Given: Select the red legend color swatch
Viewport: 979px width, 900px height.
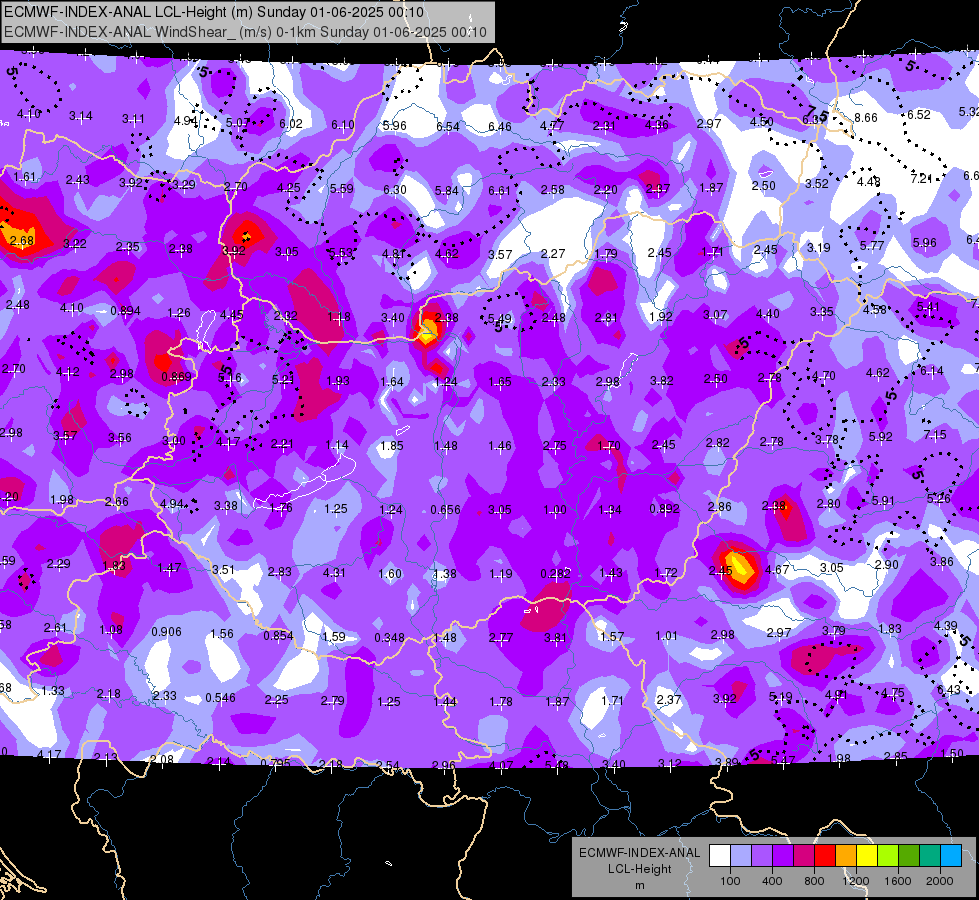Looking at the screenshot, I should tap(825, 855).
